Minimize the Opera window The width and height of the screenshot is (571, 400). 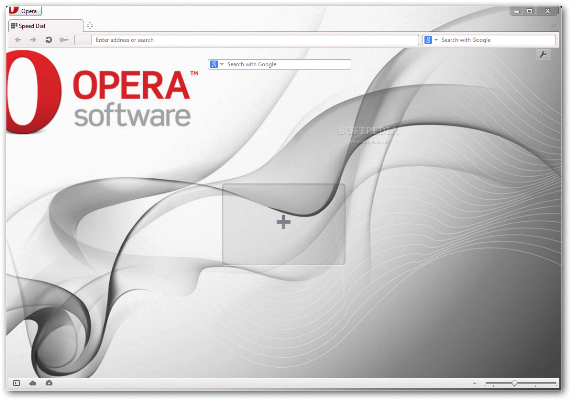(516, 11)
